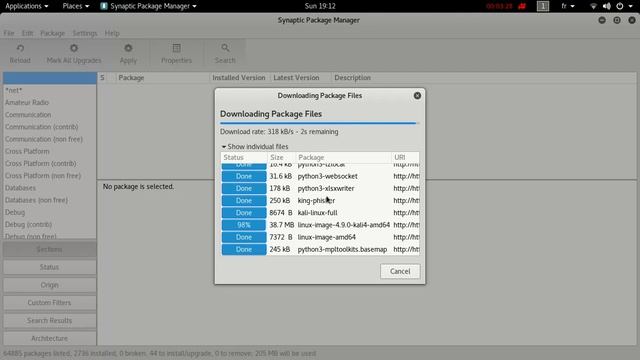Image resolution: width=640 pixels, height=360 pixels.
Task: Click linux-image-amd64 package row
Action: tap(320, 237)
